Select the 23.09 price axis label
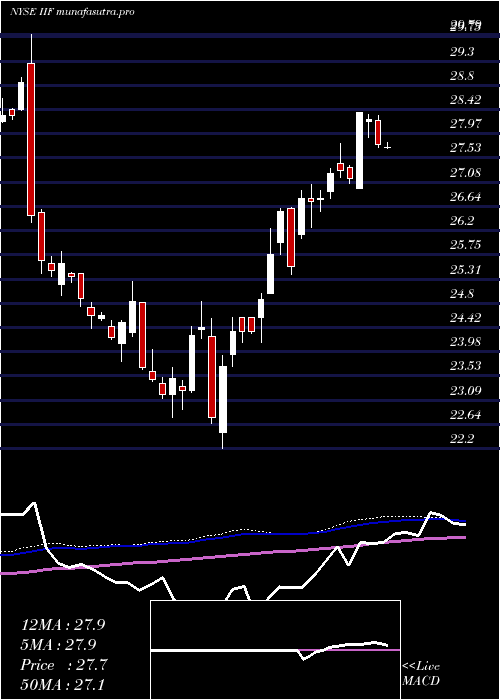Image resolution: width=500 pixels, height=700 pixels. click(466, 390)
